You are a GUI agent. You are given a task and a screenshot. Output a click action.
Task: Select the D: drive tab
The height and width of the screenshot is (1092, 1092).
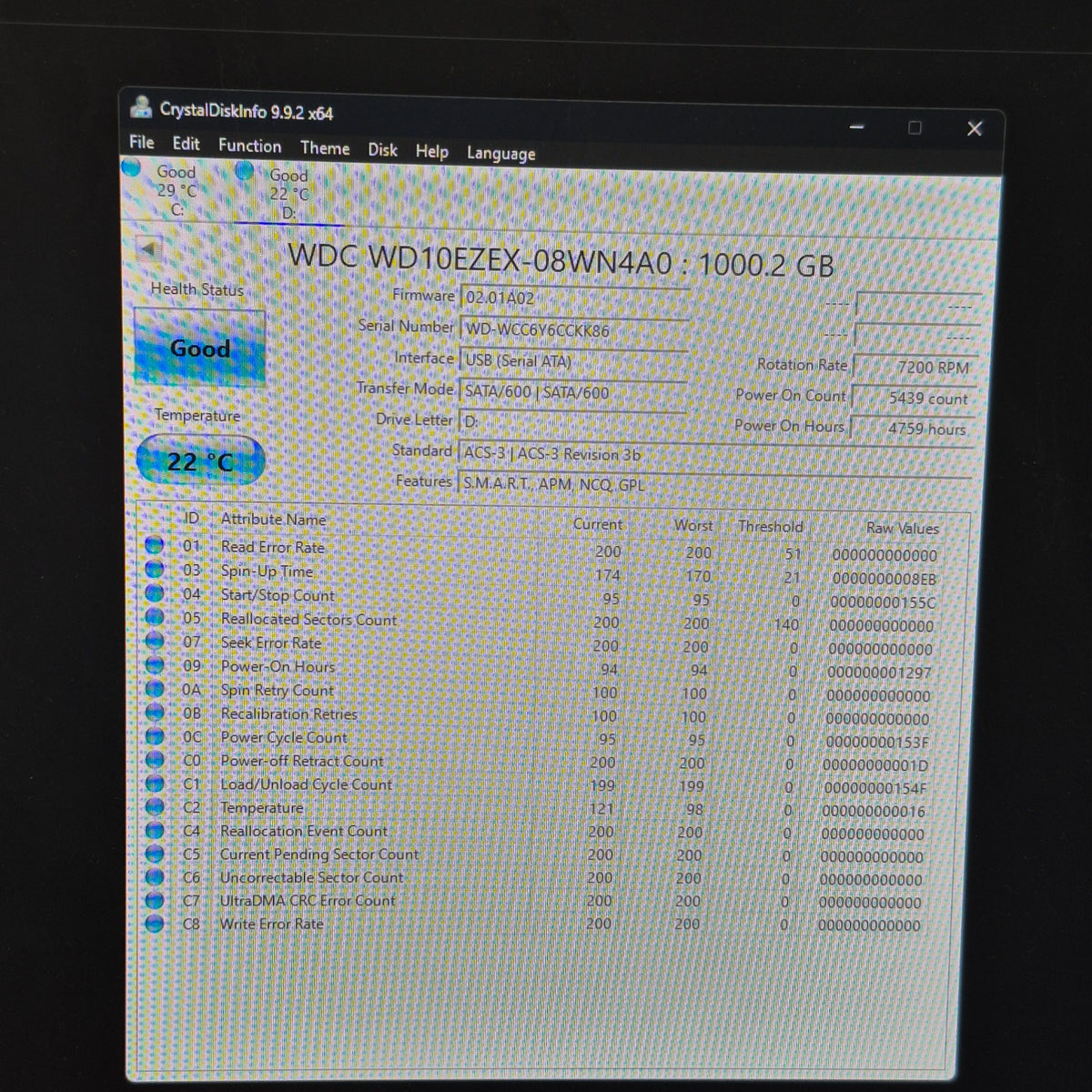288,194
